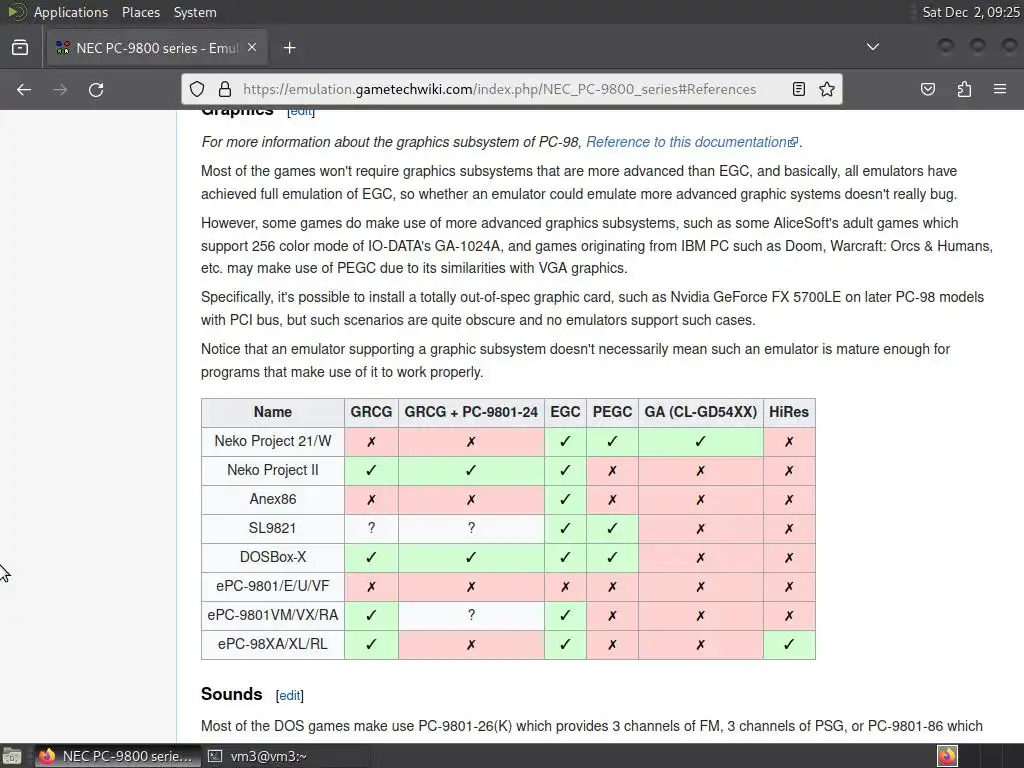1024x768 pixels.
Task: Click the tracking protection shield icon
Action: pos(197,89)
